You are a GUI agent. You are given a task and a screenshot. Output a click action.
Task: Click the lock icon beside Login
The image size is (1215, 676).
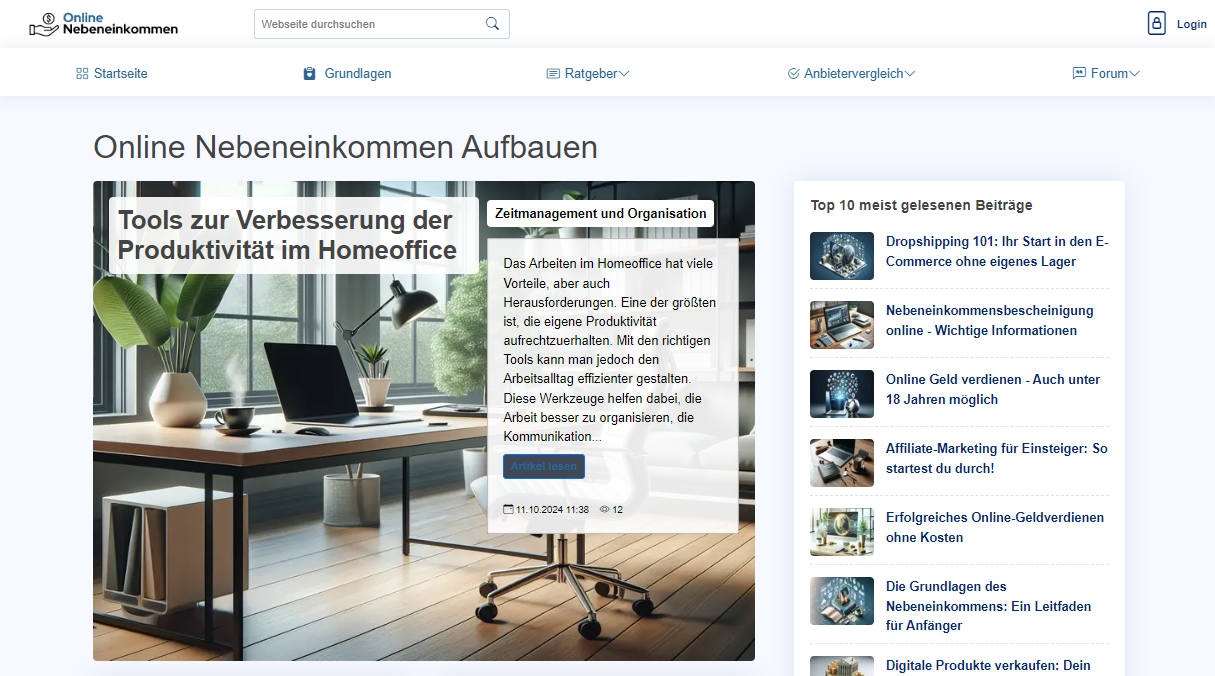pyautogui.click(x=1156, y=22)
